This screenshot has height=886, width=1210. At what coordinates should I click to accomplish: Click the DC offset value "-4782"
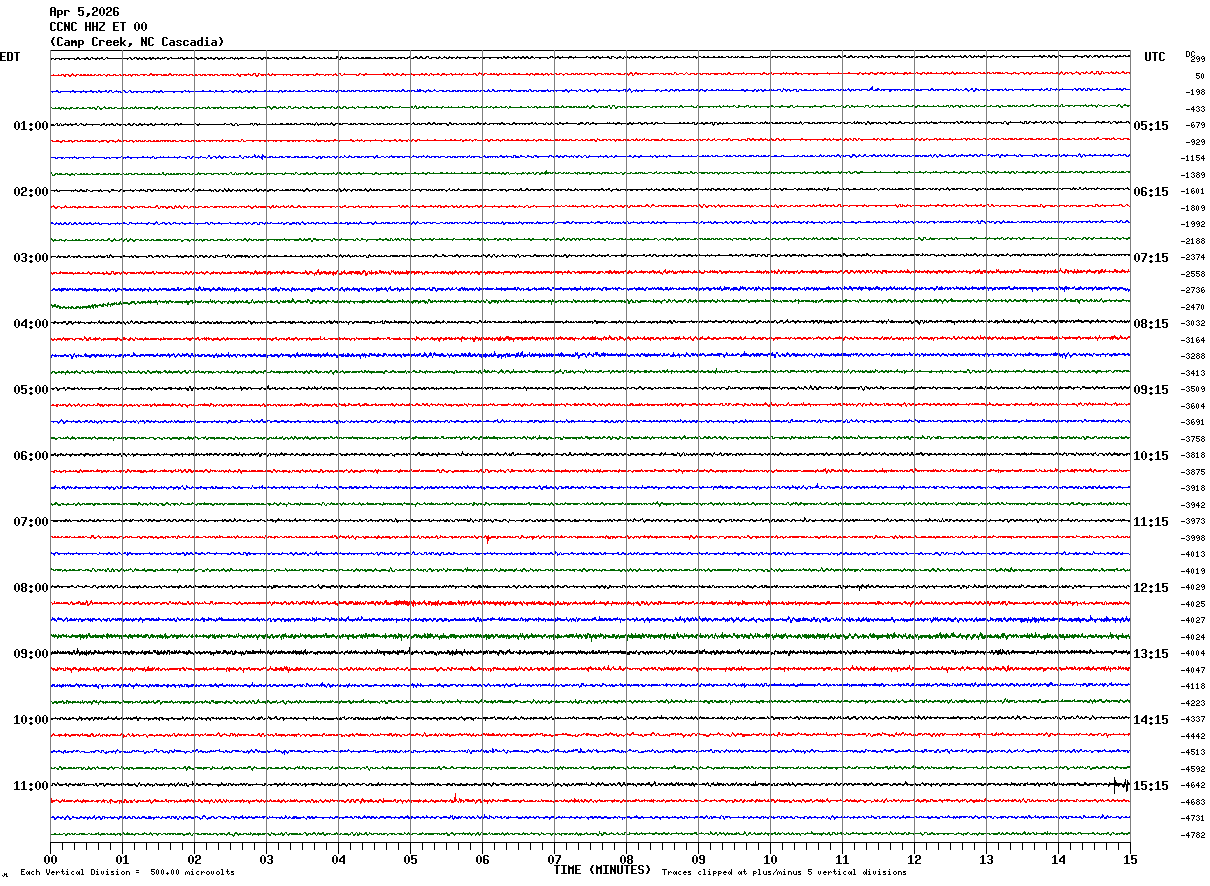(x=1194, y=835)
